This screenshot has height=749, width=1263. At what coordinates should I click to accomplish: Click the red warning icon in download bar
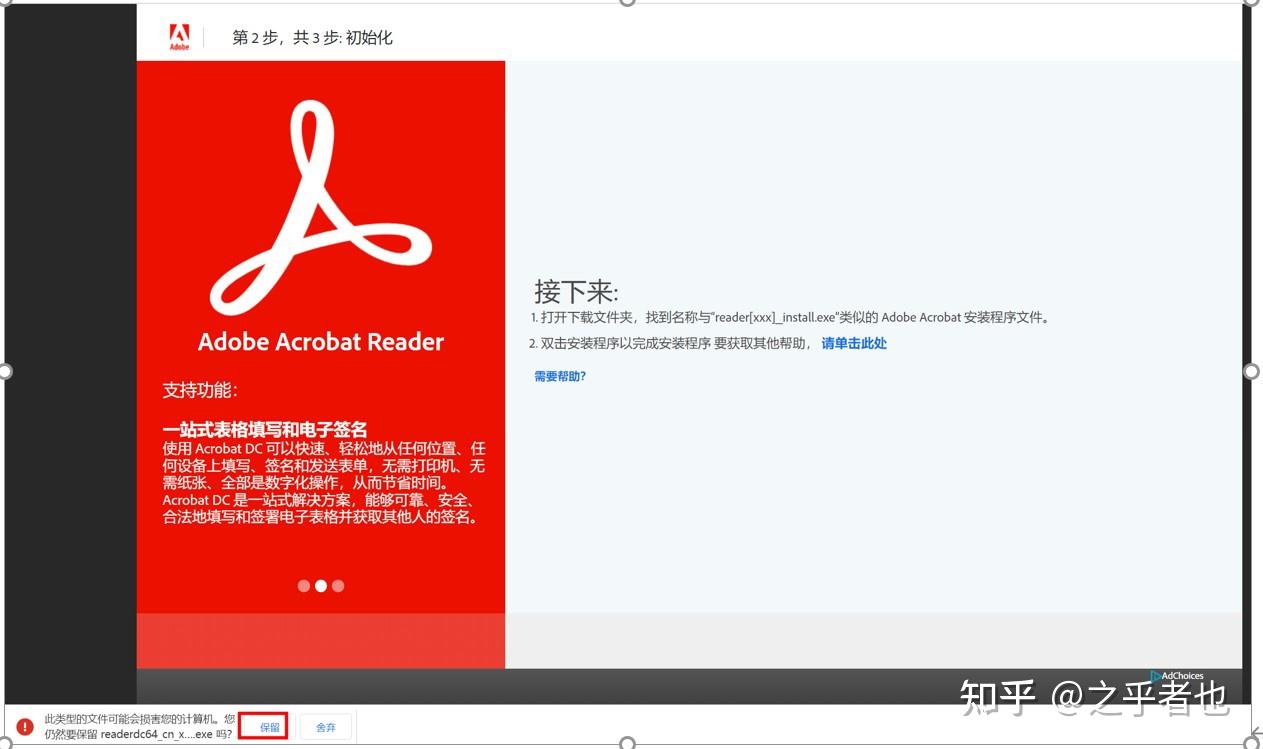click(x=25, y=726)
